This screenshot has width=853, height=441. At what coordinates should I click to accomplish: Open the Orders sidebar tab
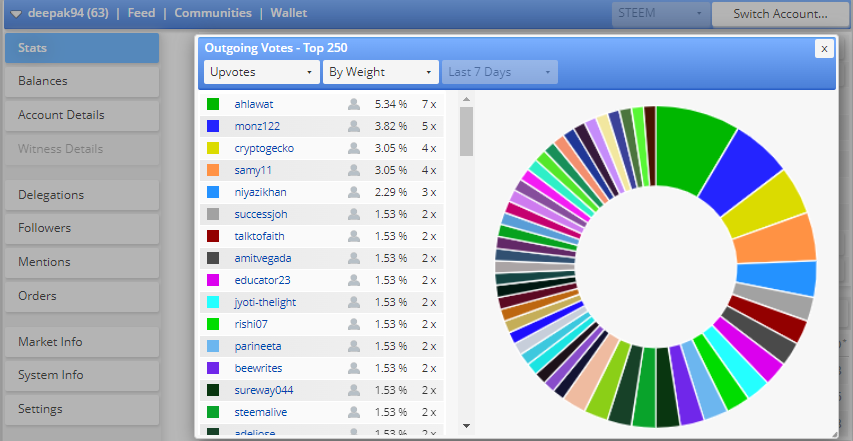click(82, 296)
